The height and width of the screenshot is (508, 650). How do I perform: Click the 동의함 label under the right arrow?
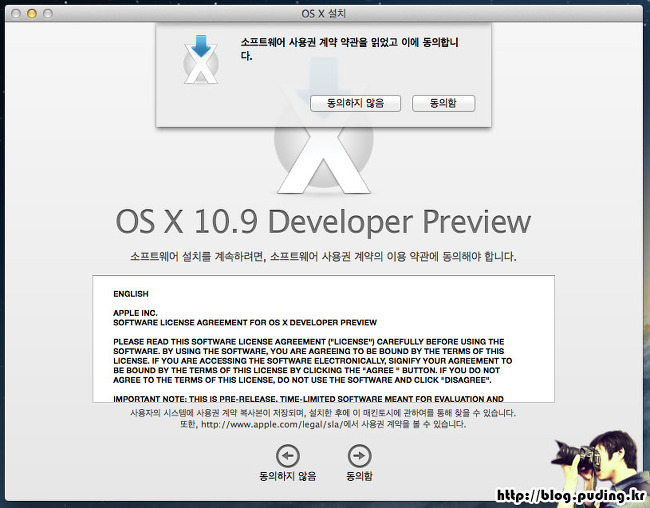coord(359,476)
